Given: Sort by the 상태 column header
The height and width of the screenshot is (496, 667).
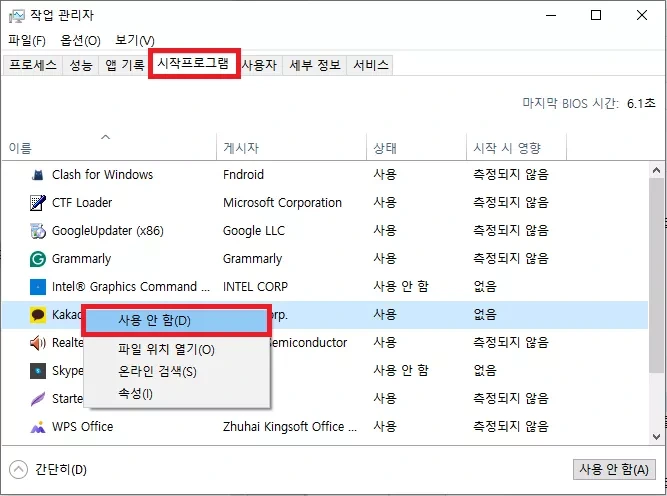Looking at the screenshot, I should (416, 147).
